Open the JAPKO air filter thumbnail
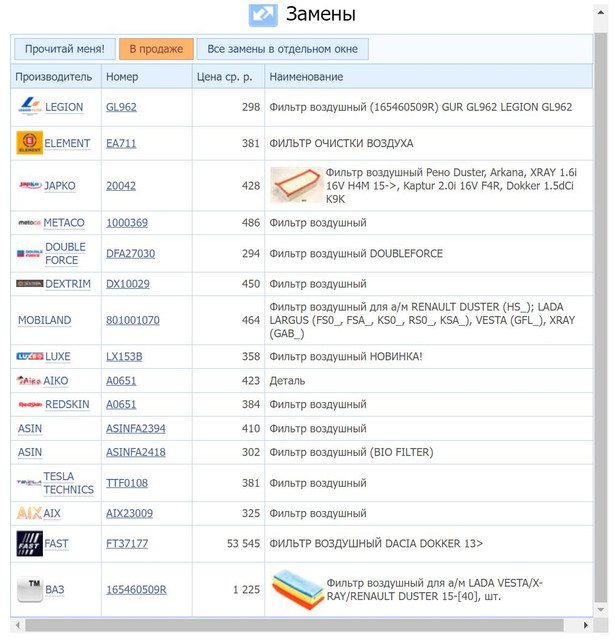Screen dimensions: 615x640 296,185
